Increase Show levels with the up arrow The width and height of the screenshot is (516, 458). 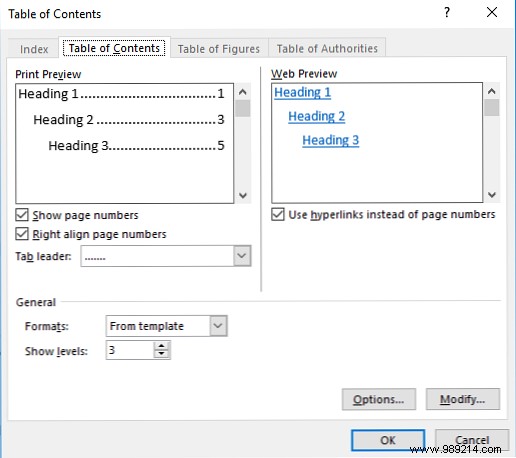(162, 346)
